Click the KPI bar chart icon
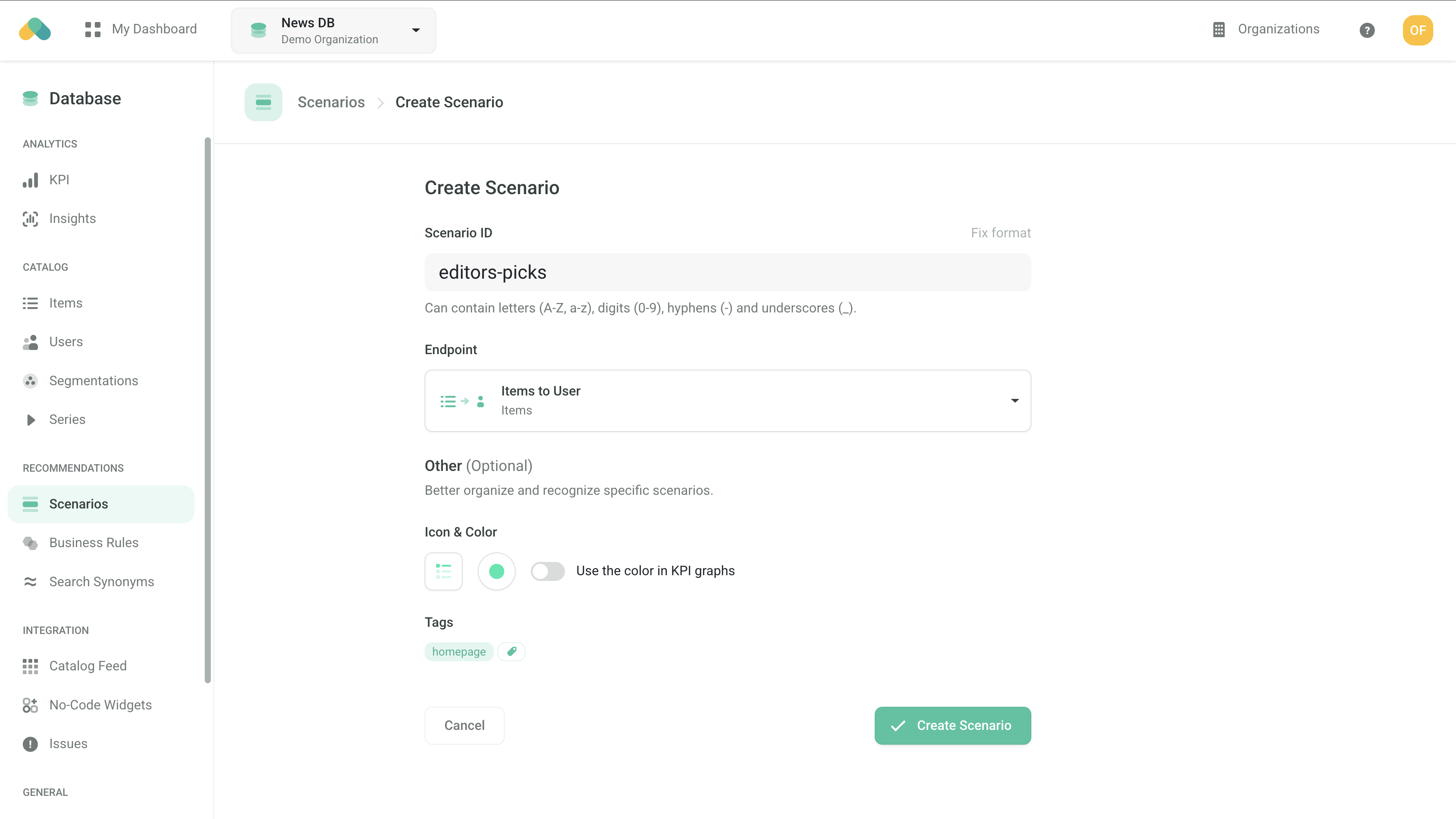 [30, 180]
